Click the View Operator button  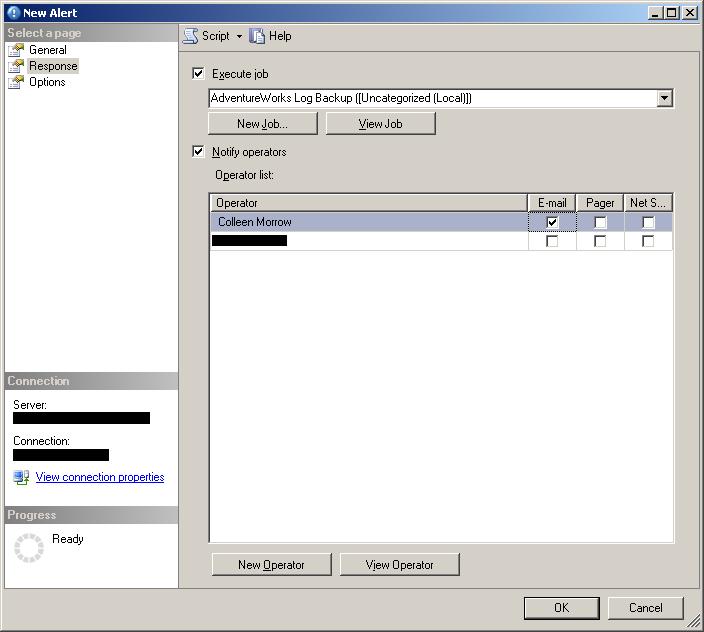[400, 564]
